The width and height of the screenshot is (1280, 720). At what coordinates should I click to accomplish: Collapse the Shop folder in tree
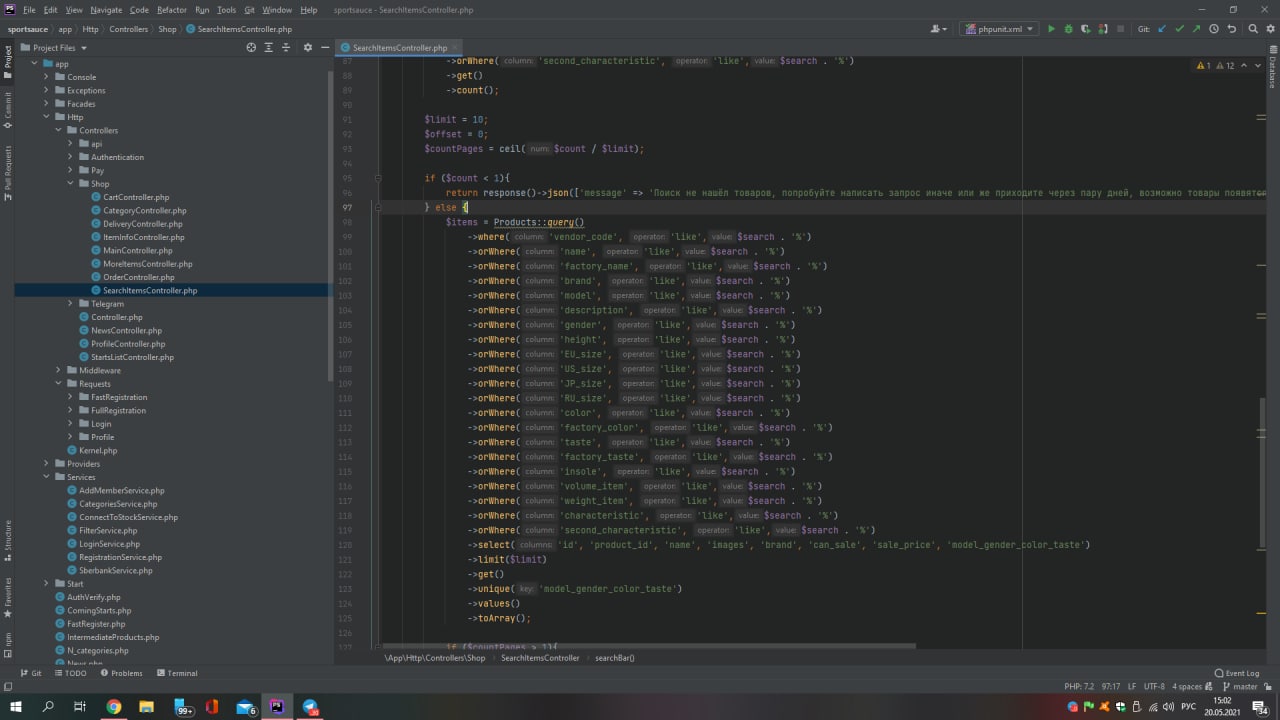pyautogui.click(x=71, y=184)
